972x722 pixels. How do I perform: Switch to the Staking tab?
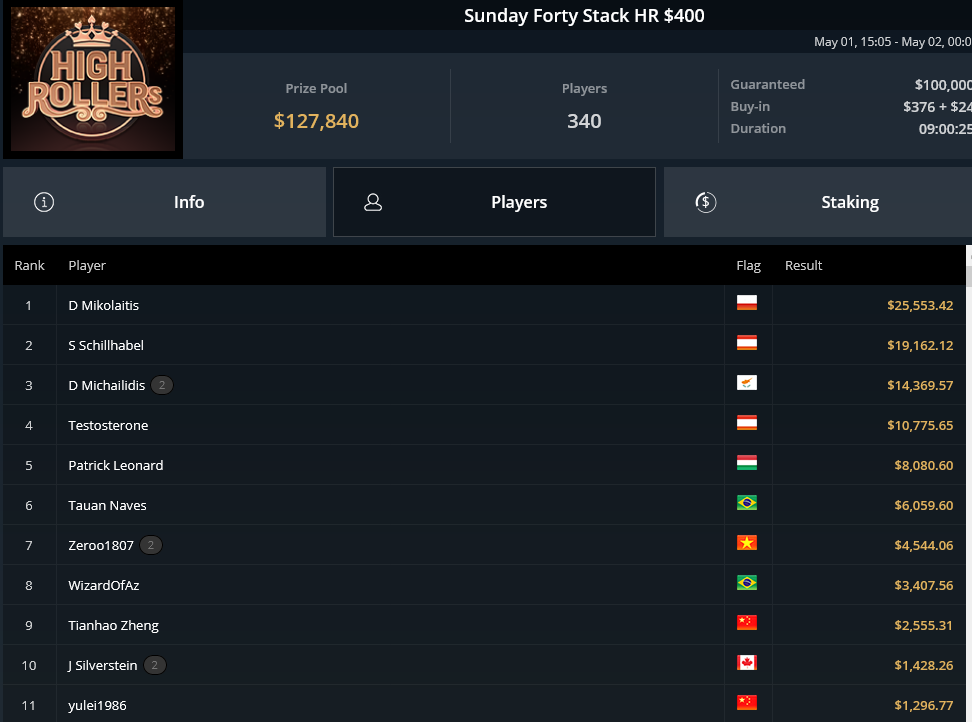818,202
